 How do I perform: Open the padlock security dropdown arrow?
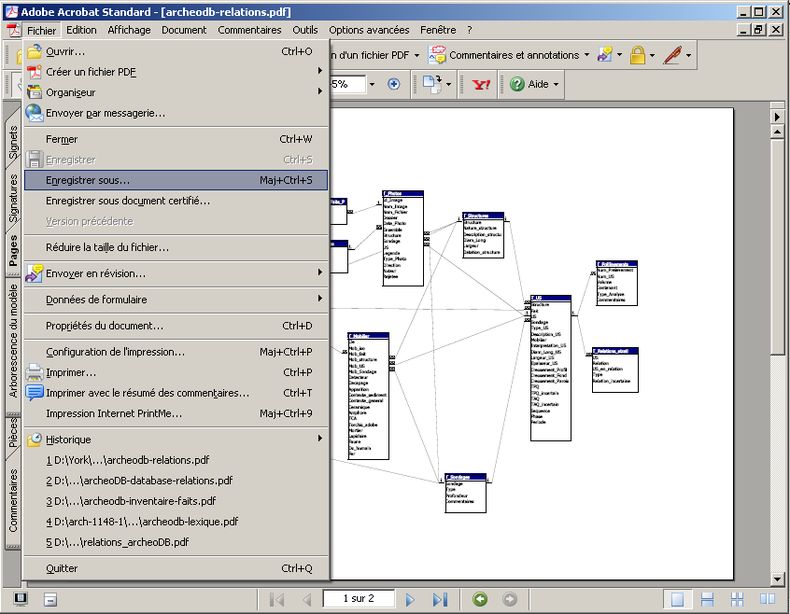(x=652, y=55)
